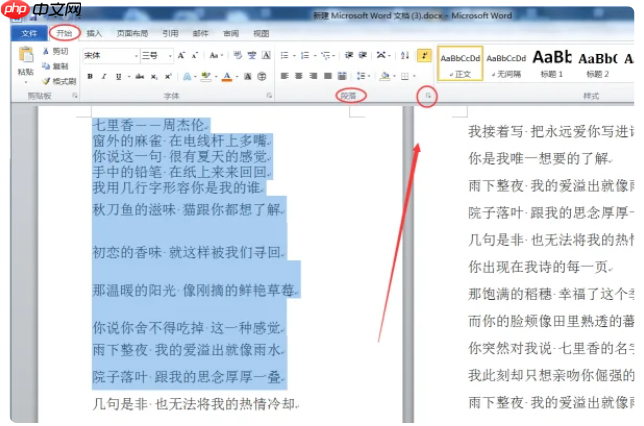Open the Clipboard (剪贴板) pane launcher
Image resolution: width=644 pixels, height=426 pixels.
pos(75,96)
